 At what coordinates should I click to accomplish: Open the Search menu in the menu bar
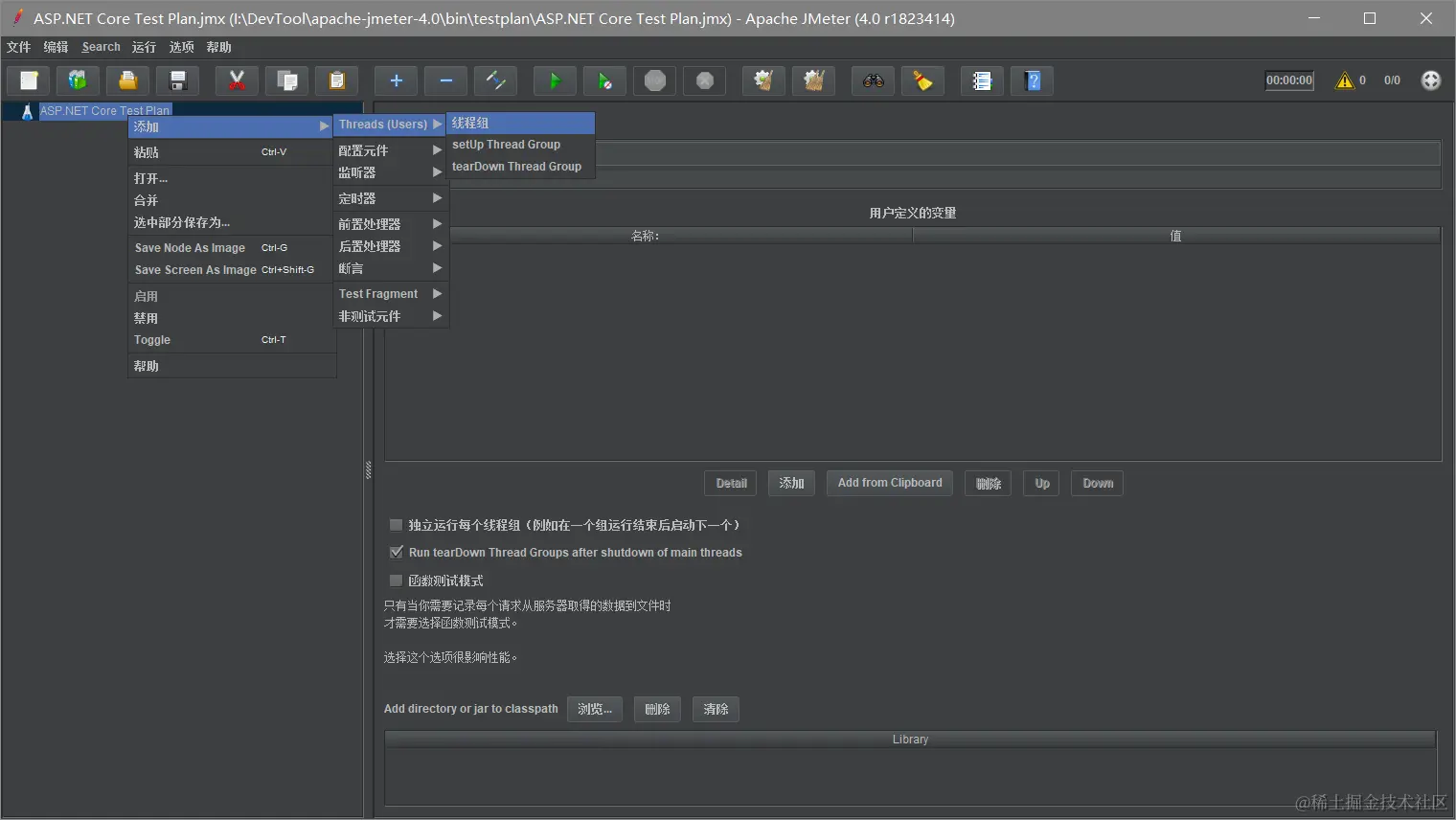point(102,47)
